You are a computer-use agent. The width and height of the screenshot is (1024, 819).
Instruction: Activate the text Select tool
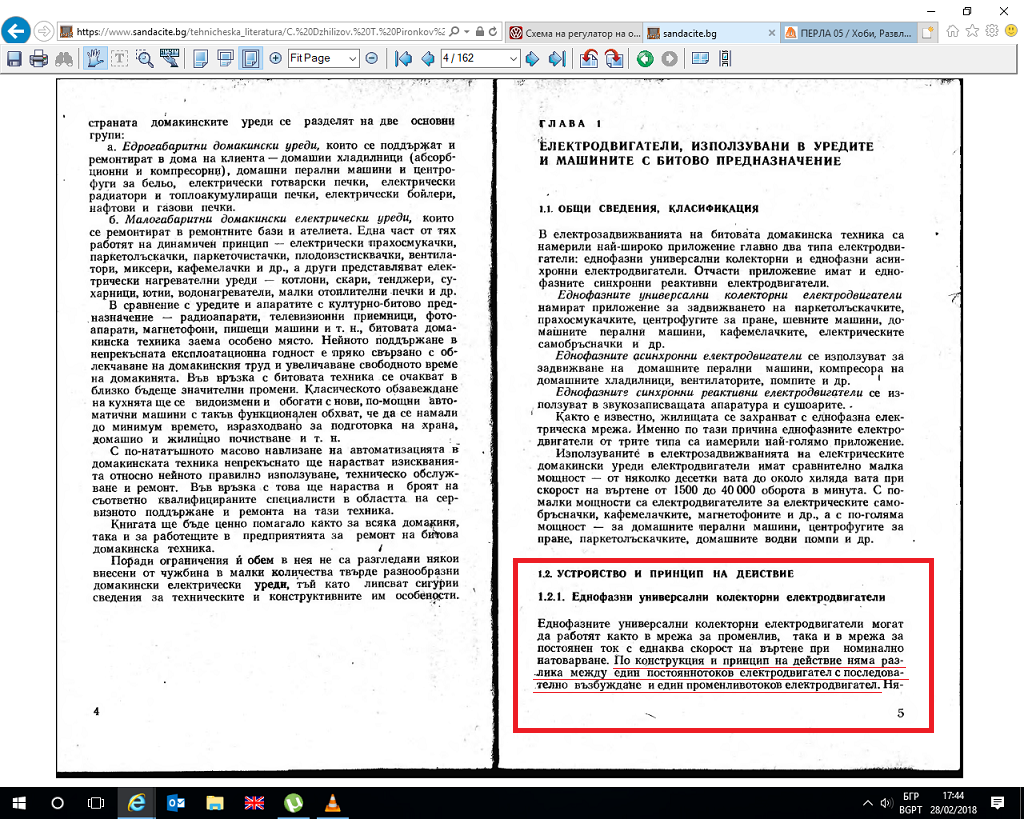click(120, 59)
